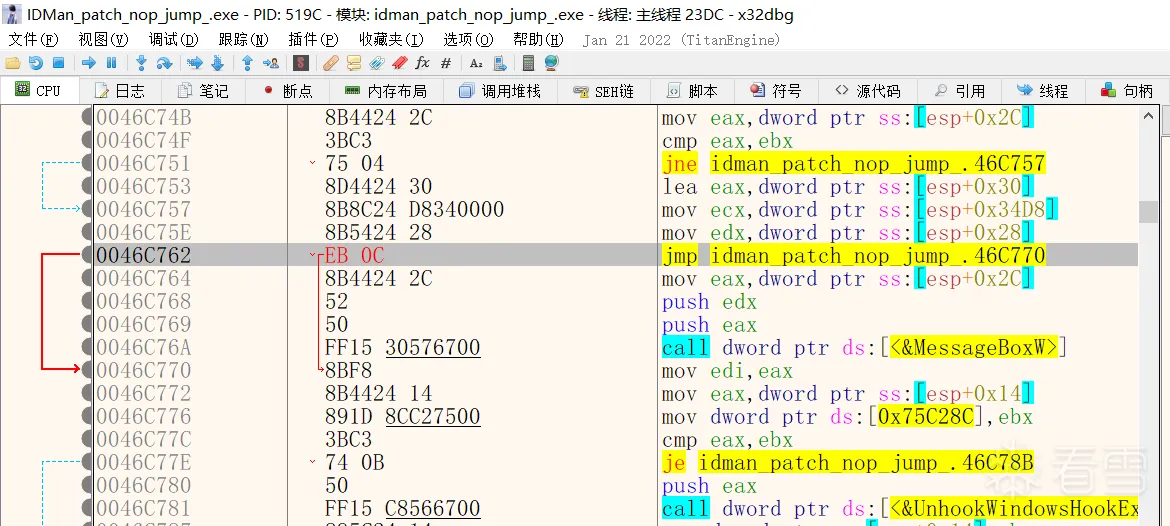Switch to the 日志 tab
The image size is (1170, 526).
coord(119,91)
